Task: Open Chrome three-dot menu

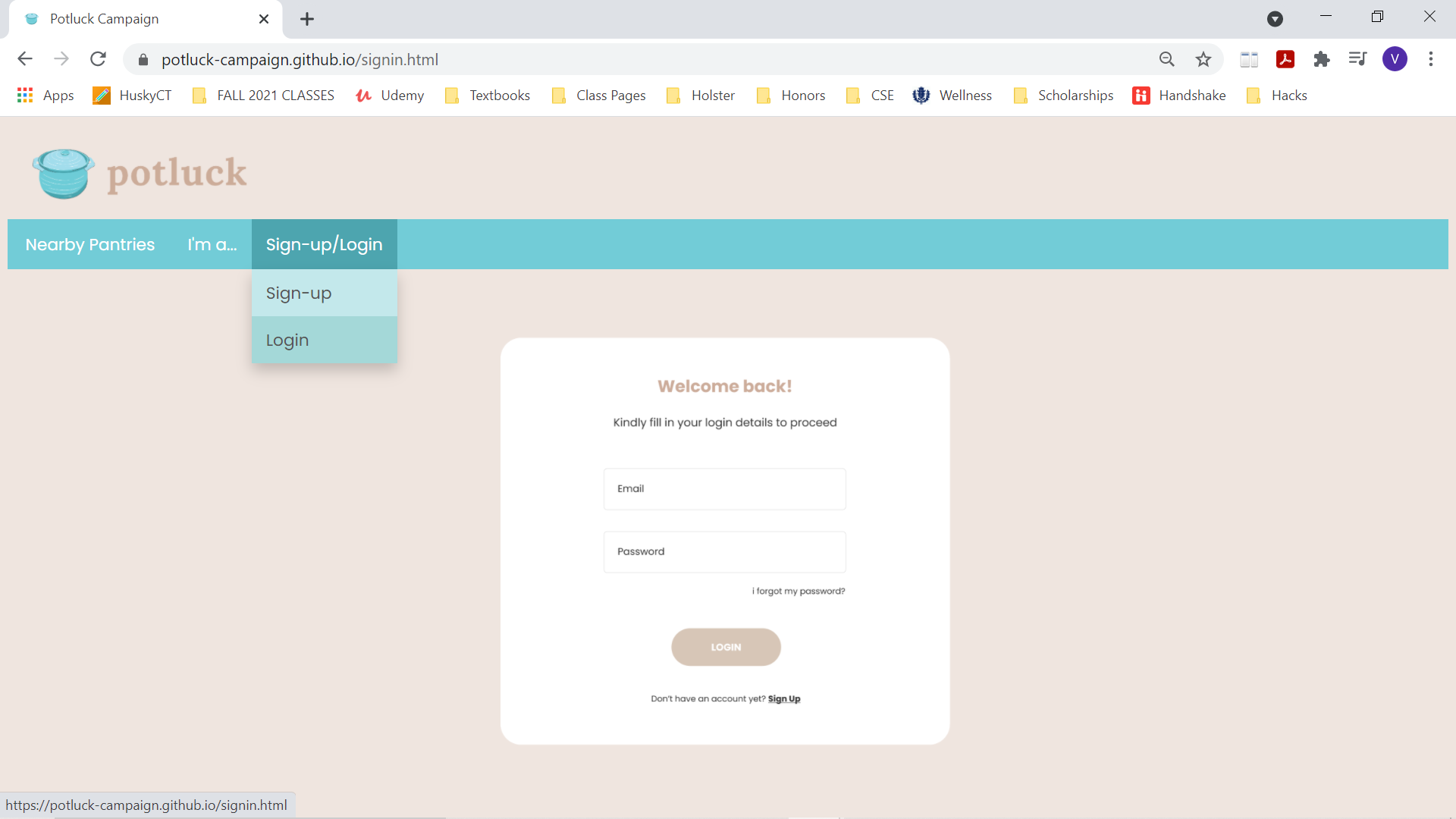Action: point(1431,59)
